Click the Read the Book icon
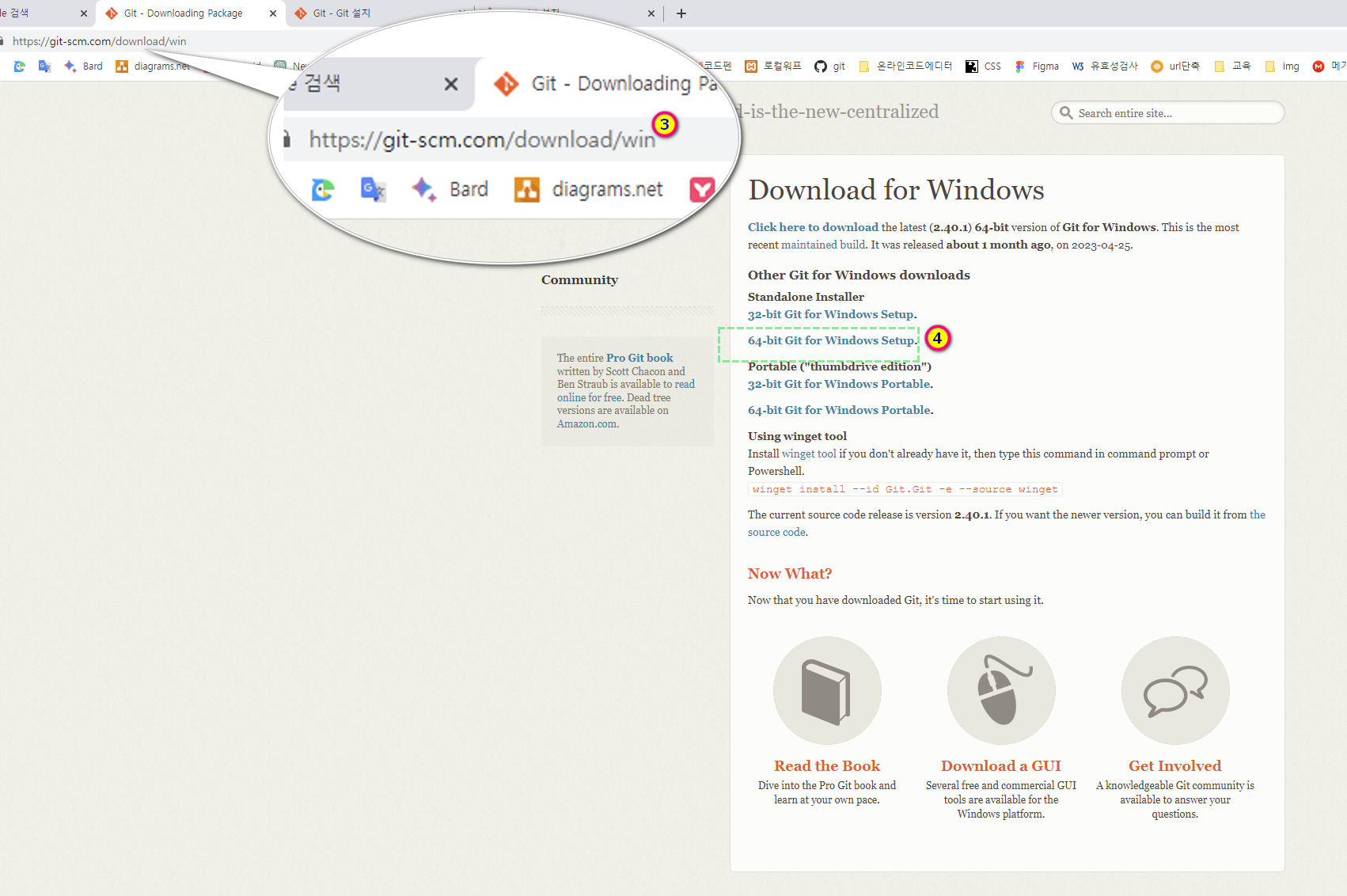This screenshot has width=1347, height=896. tap(827, 690)
